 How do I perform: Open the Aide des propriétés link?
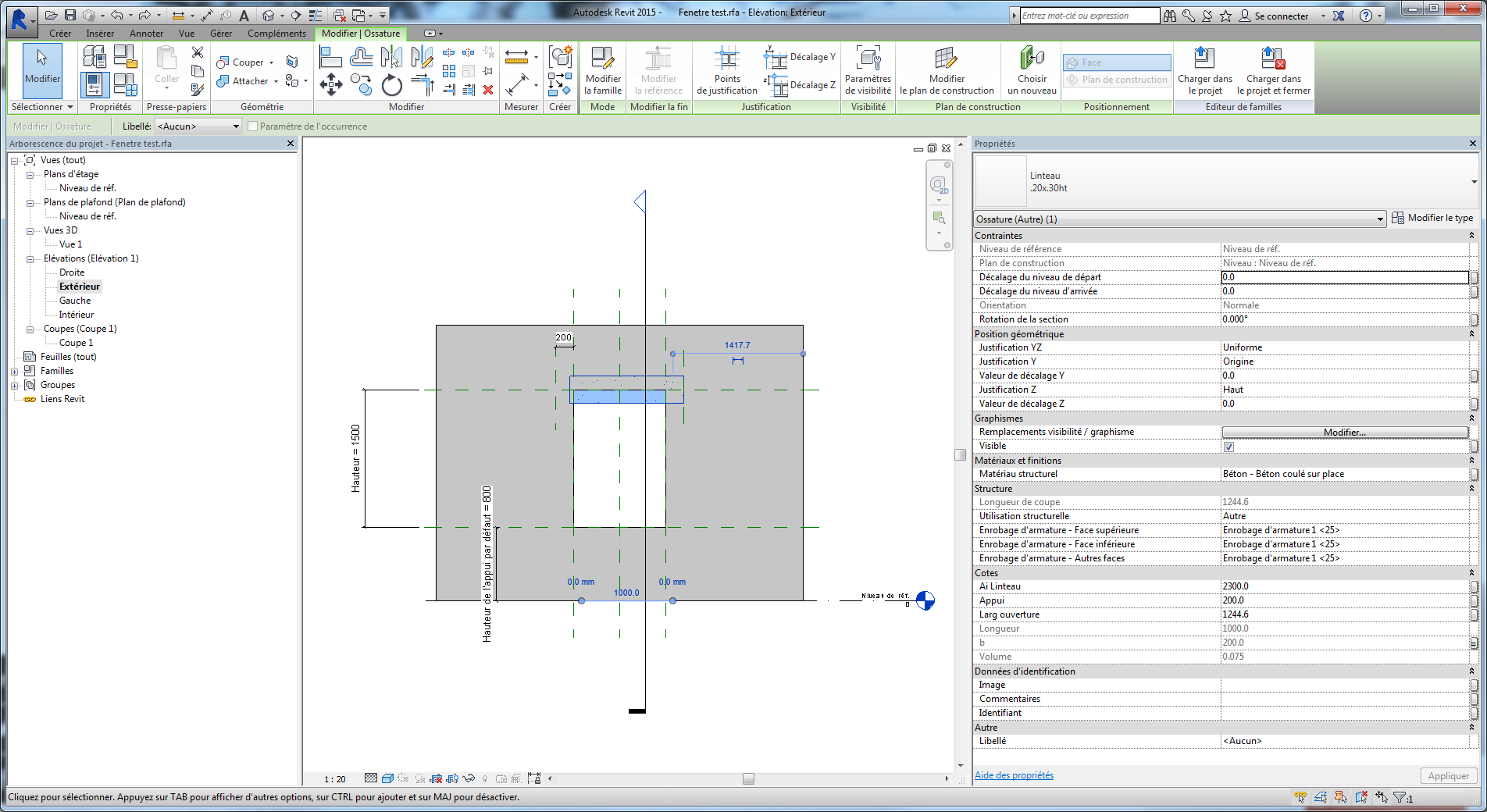(1013, 775)
